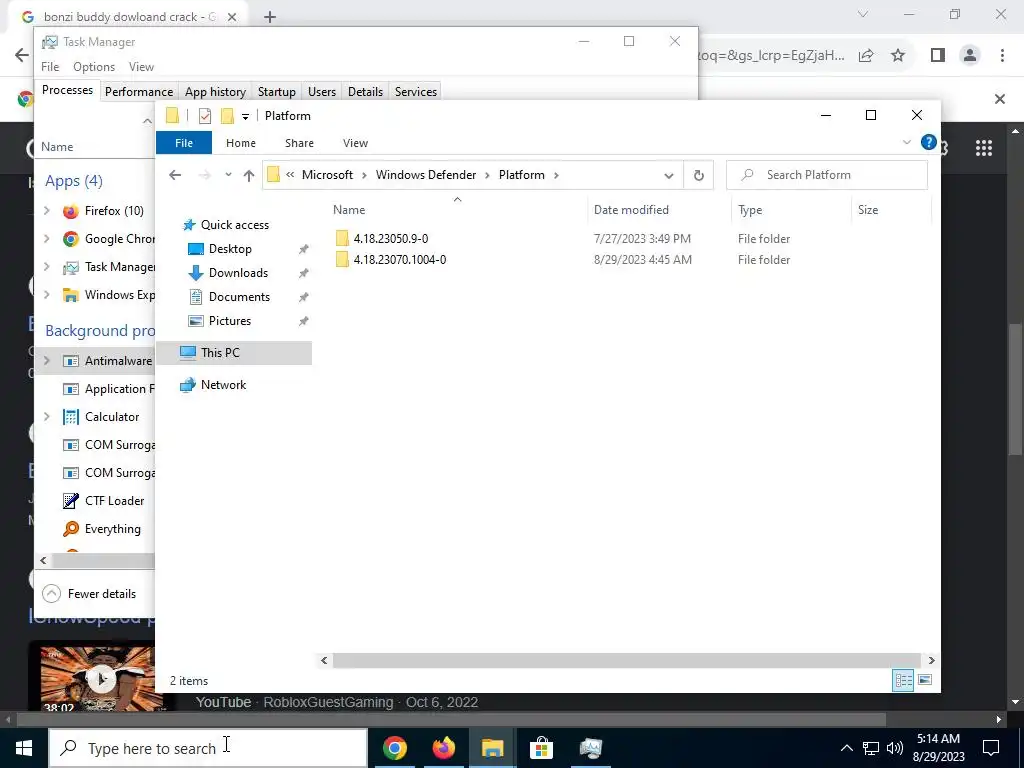Select Network in navigation pane
This screenshot has height=768, width=1024.
[223, 385]
